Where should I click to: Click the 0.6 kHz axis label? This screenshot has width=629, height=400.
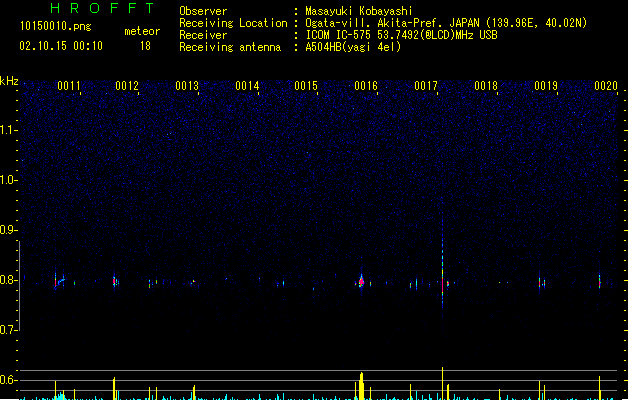tap(8, 380)
